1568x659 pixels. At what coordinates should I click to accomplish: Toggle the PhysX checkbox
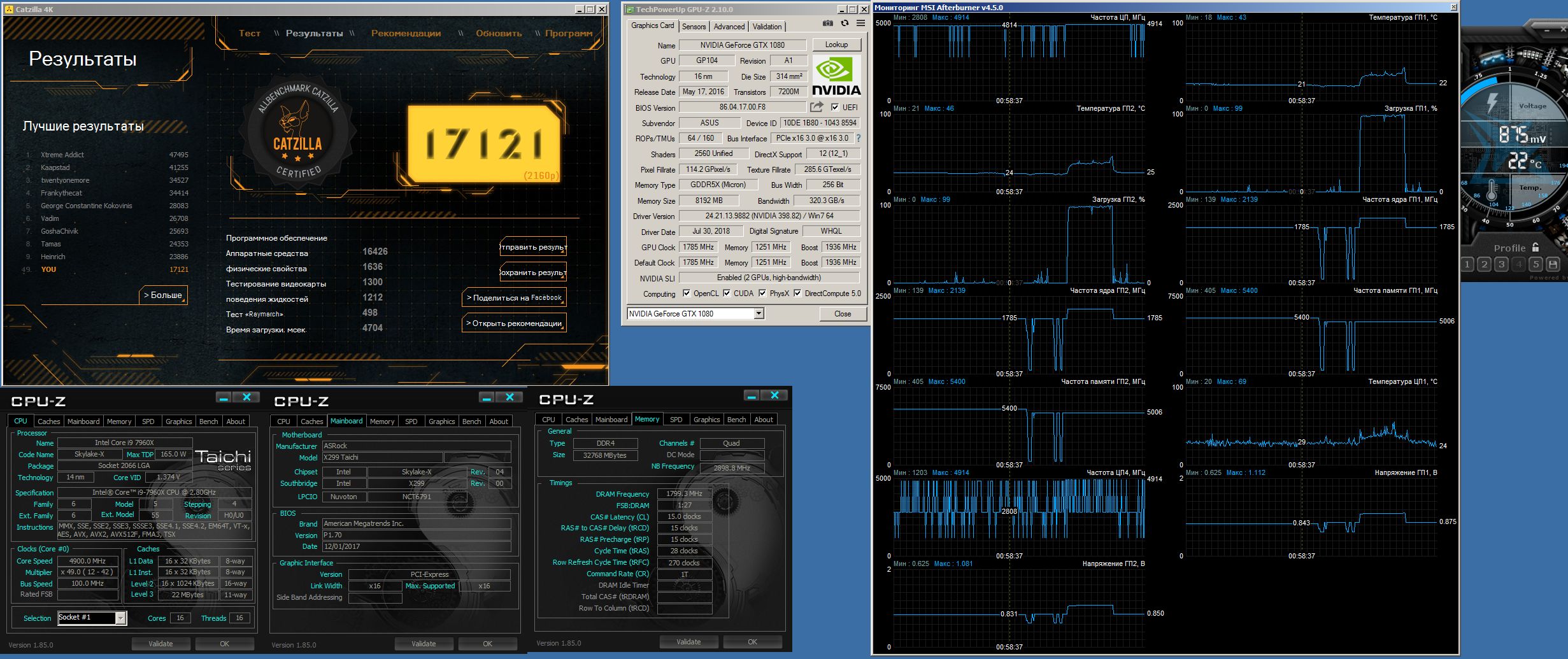[x=762, y=294]
